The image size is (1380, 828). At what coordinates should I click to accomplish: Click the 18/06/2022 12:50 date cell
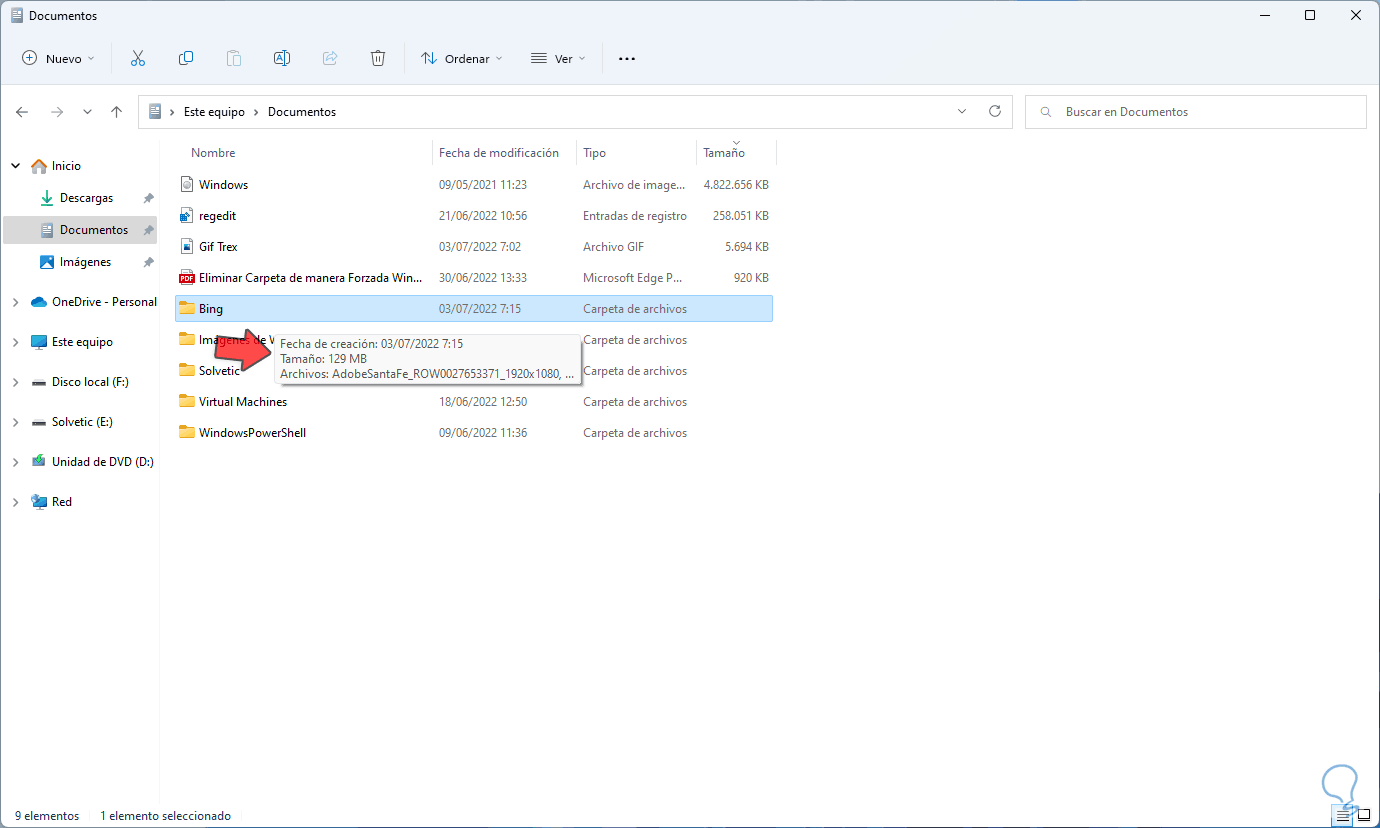[x=483, y=402]
